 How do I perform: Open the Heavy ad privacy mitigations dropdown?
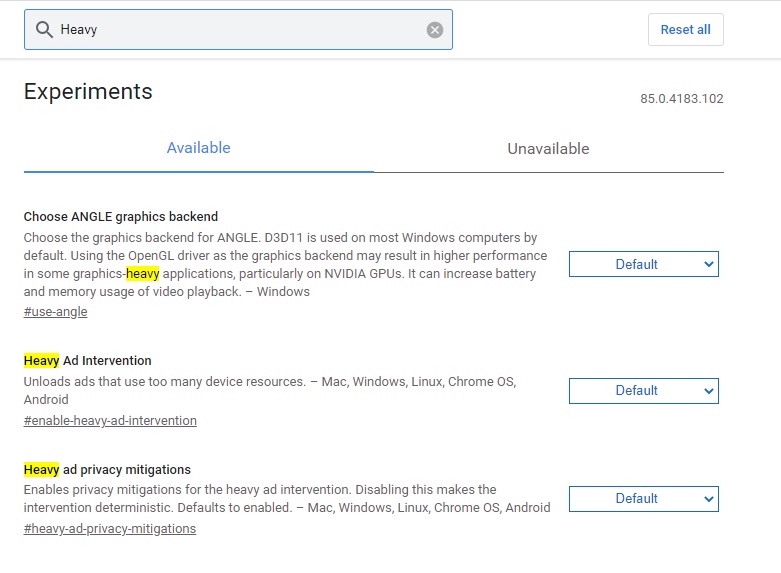pyautogui.click(x=643, y=498)
